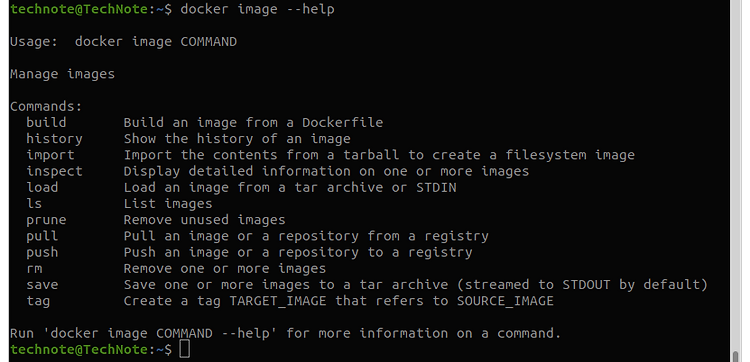Click the 'Usage:' line text
750x362 pixels.
(123, 42)
